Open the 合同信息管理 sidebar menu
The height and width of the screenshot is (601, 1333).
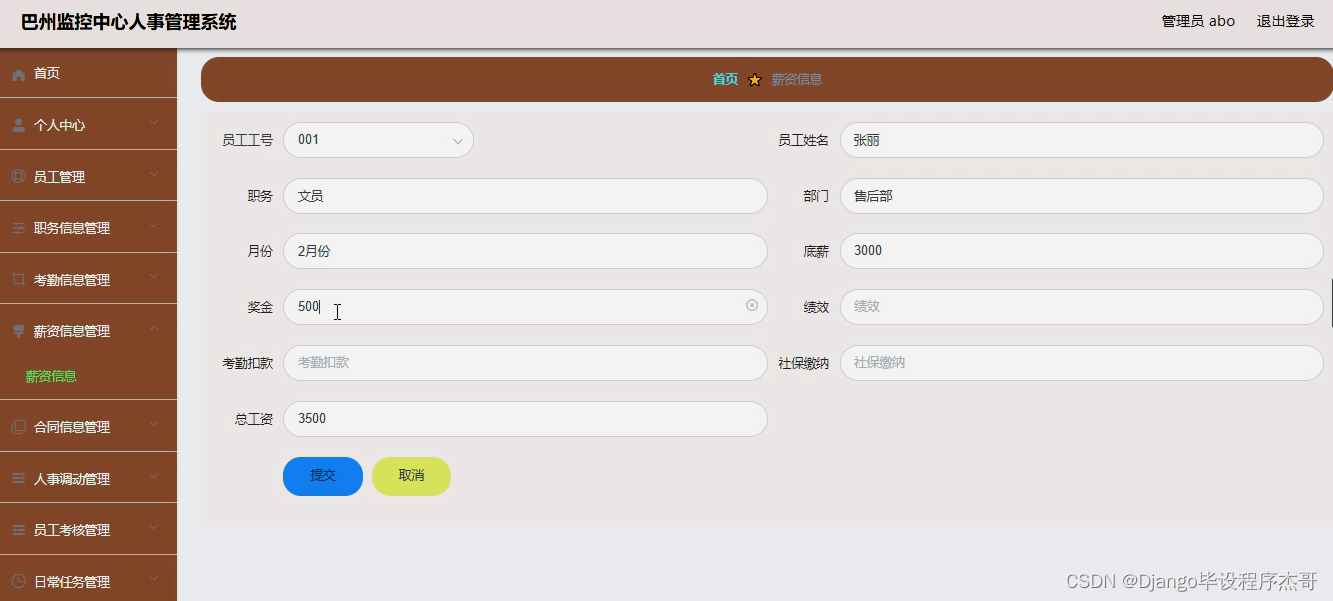tap(88, 427)
